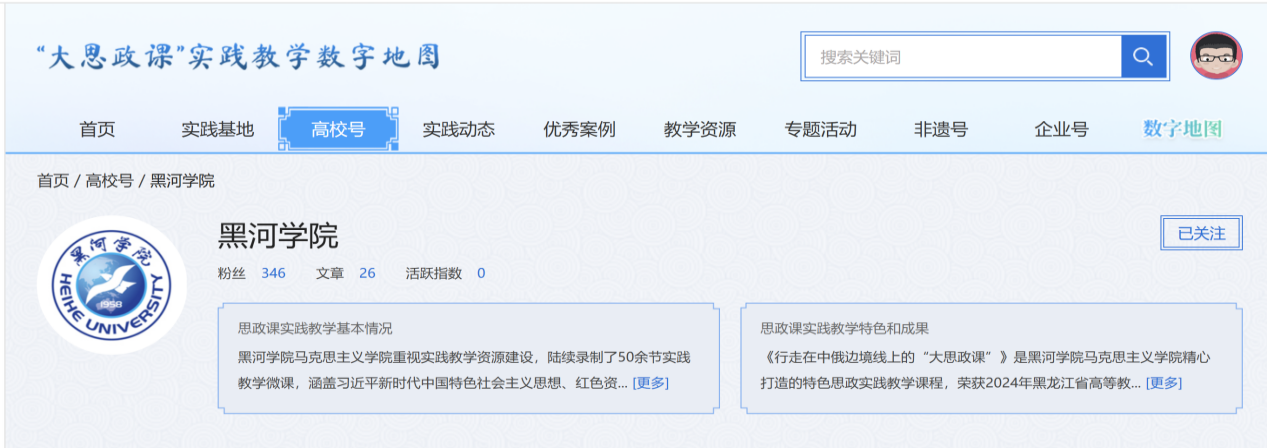1267x448 pixels.
Task: Click the site title logo
Action: (237, 56)
